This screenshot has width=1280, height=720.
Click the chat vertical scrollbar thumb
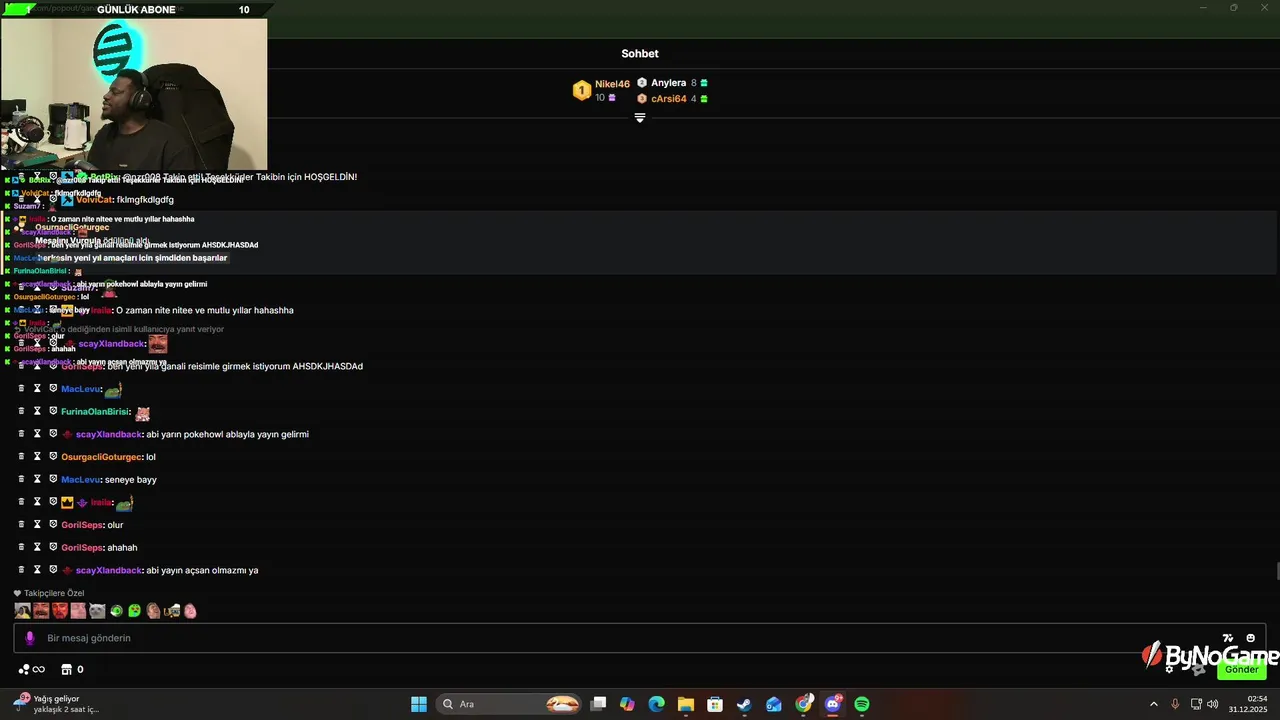1278,571
